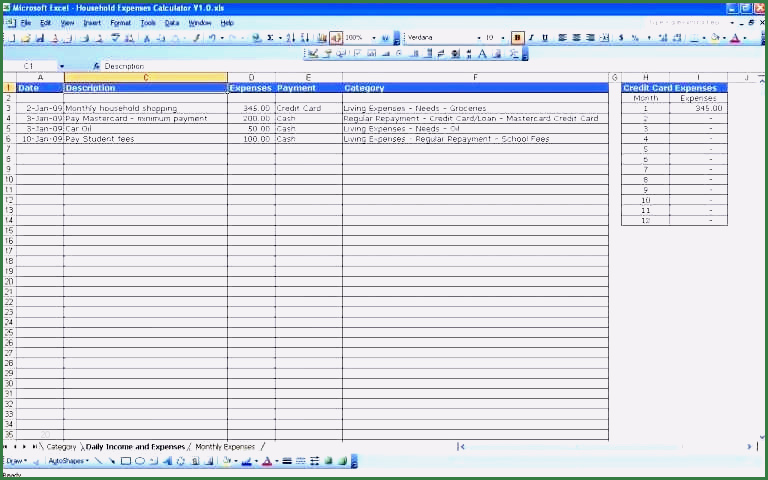Screen dimensions: 768x480
Task: Select the Oval drawing tool
Action: tap(140, 461)
